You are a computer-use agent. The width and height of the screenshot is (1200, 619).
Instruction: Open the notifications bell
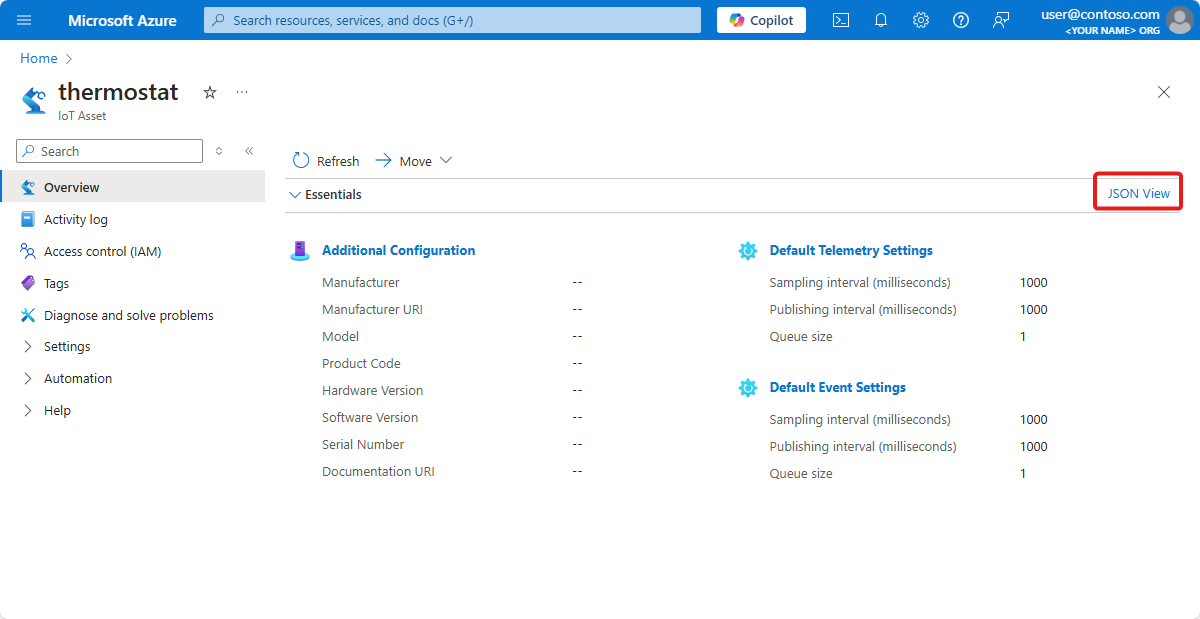pos(881,20)
